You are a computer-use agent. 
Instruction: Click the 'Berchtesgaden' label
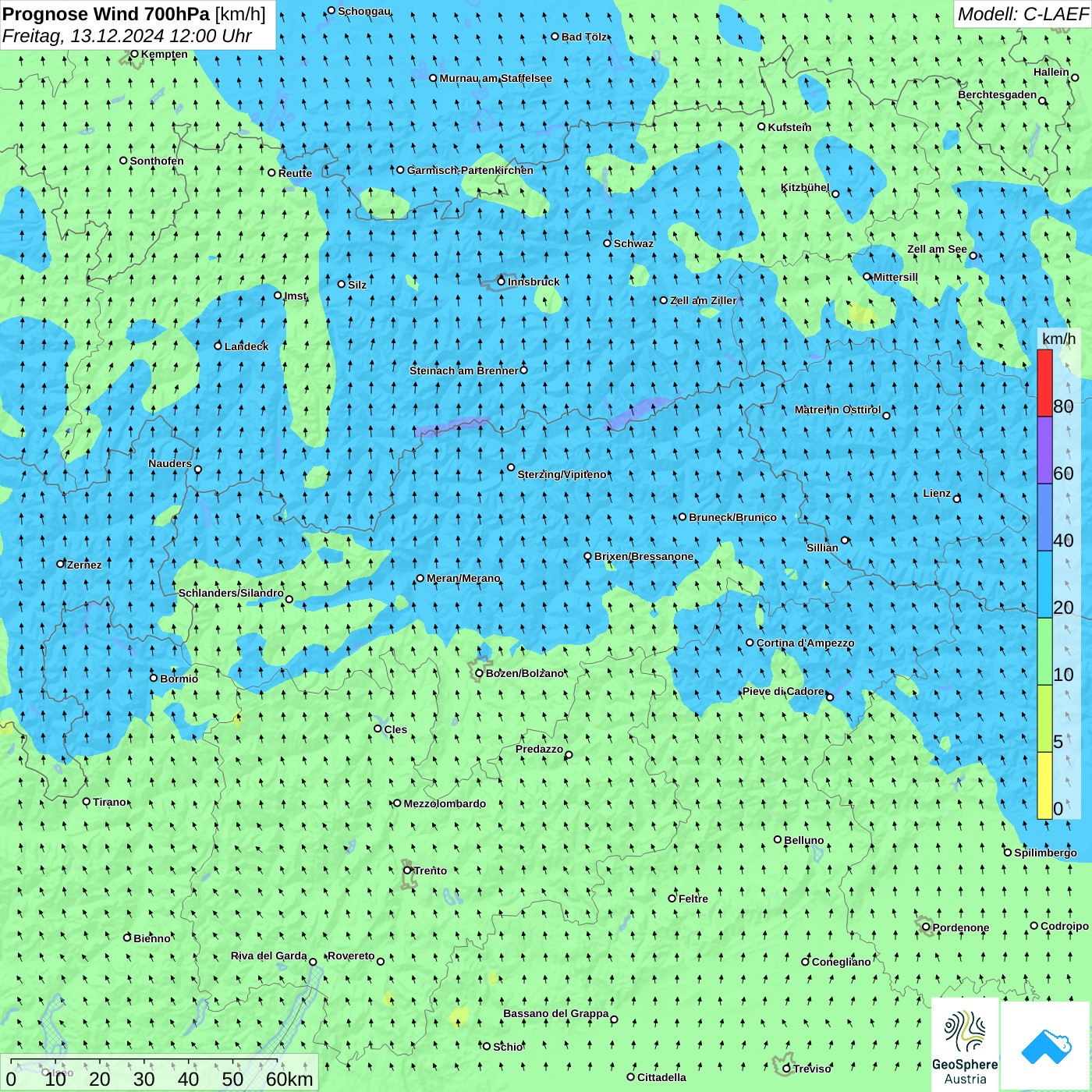(997, 94)
